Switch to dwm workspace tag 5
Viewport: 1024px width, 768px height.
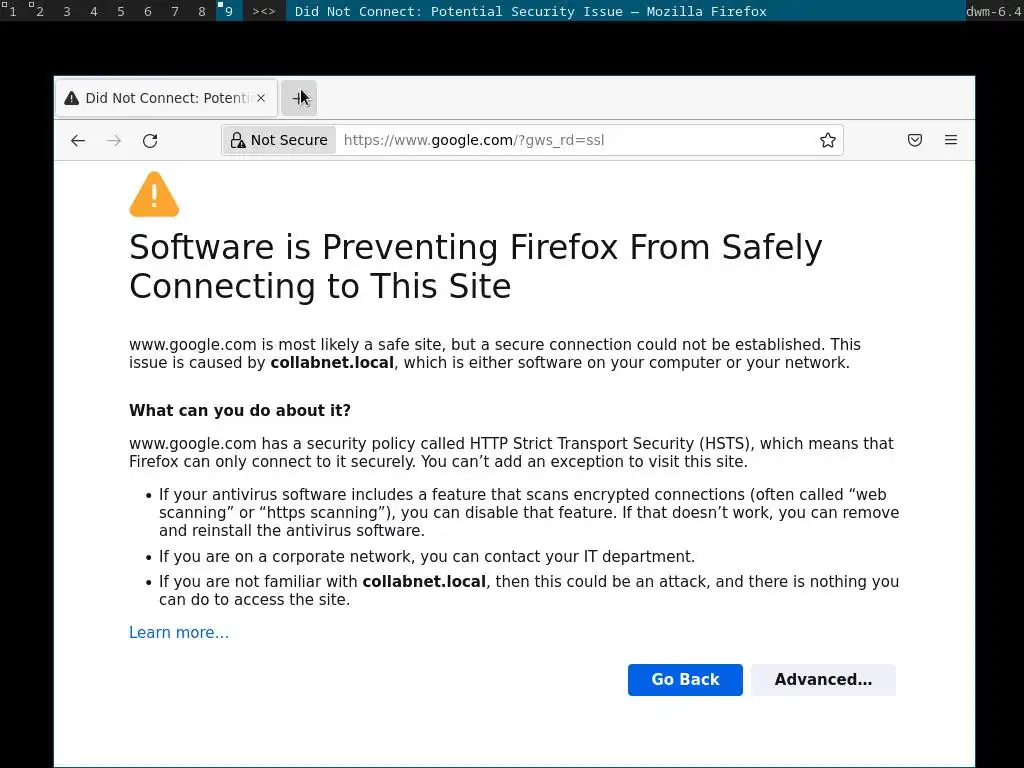120,11
